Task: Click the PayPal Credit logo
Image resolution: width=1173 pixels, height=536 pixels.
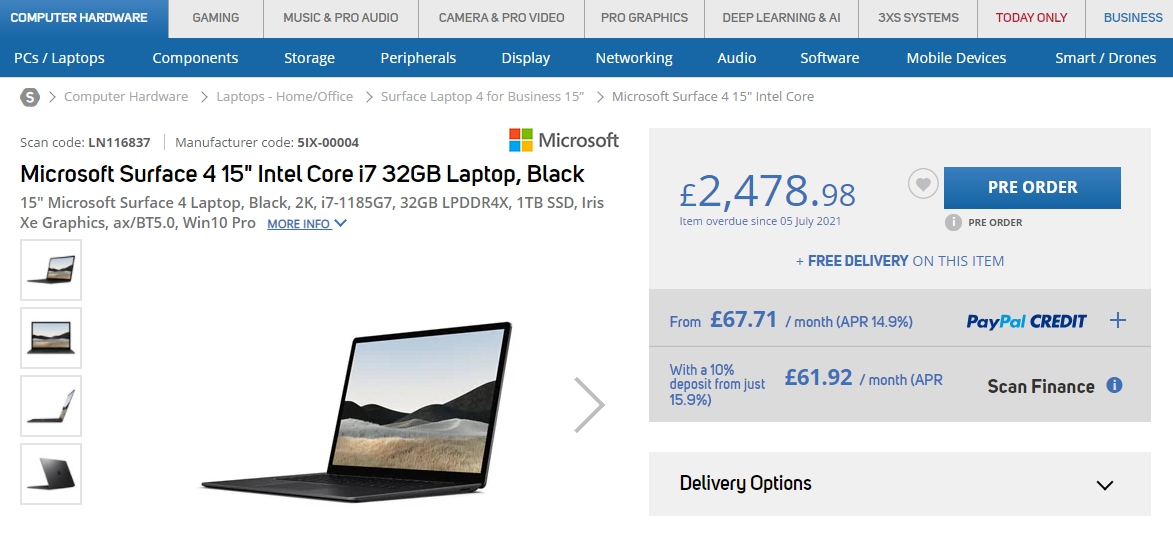Action: coord(1026,321)
